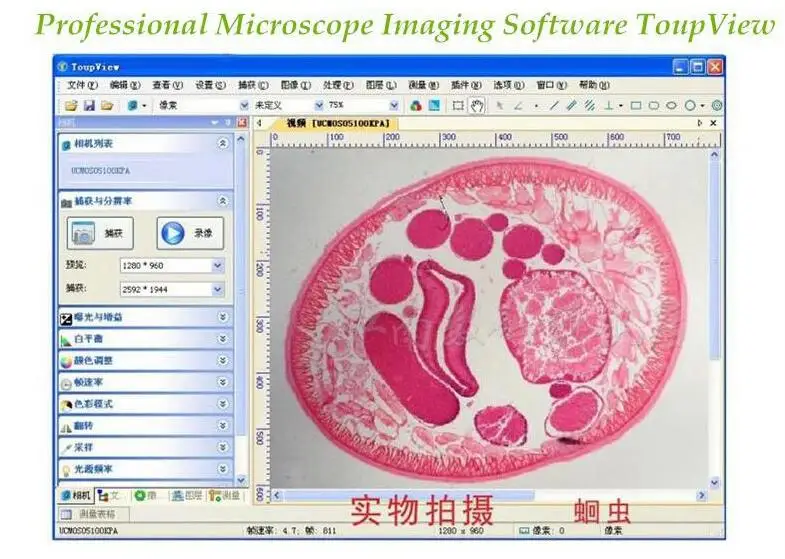This screenshot has width=785, height=559.
Task: Collapse the 捕获与分辨率 panel chevron
Action: point(223,201)
